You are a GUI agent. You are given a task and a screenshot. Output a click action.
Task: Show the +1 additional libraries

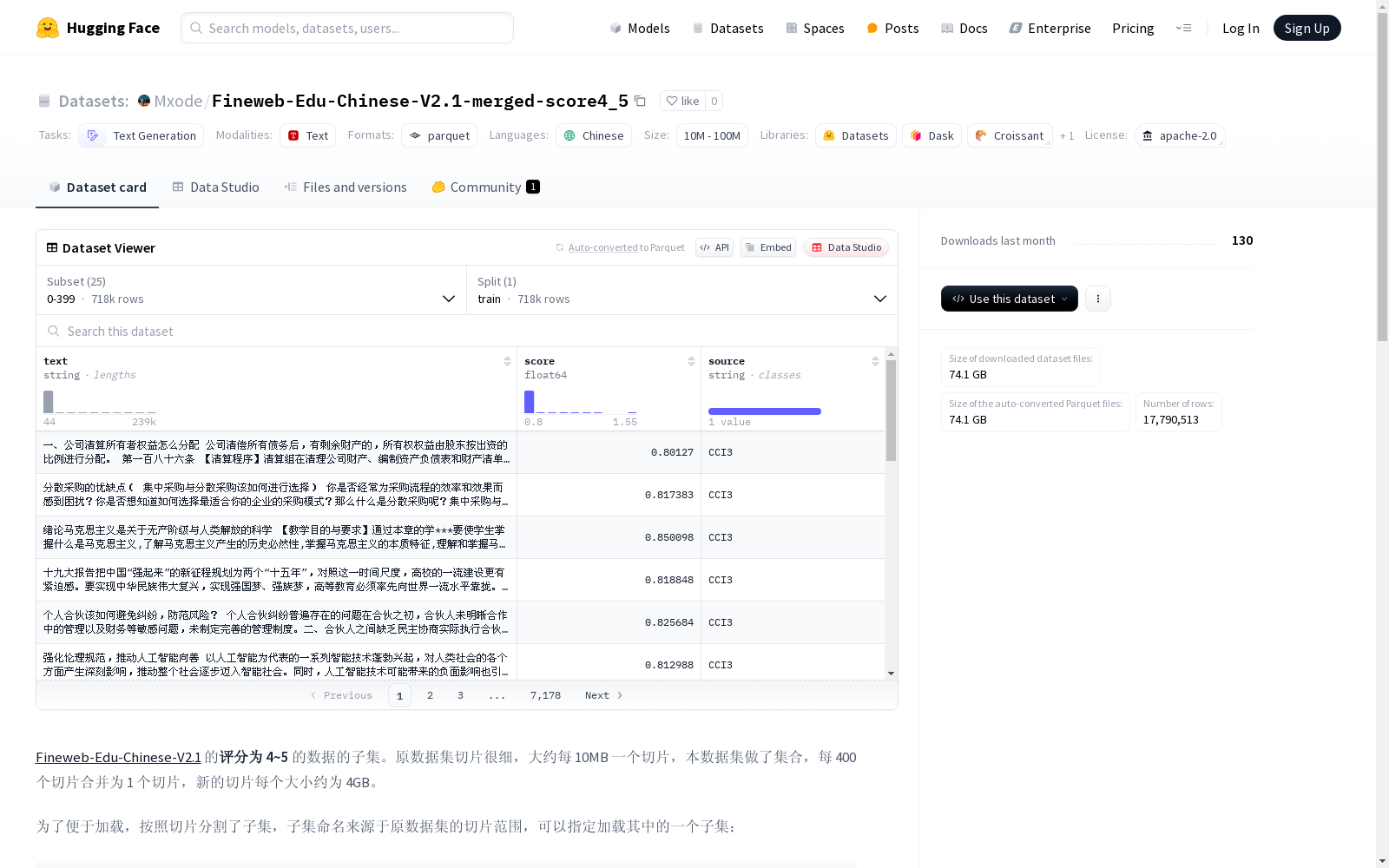(x=1067, y=135)
